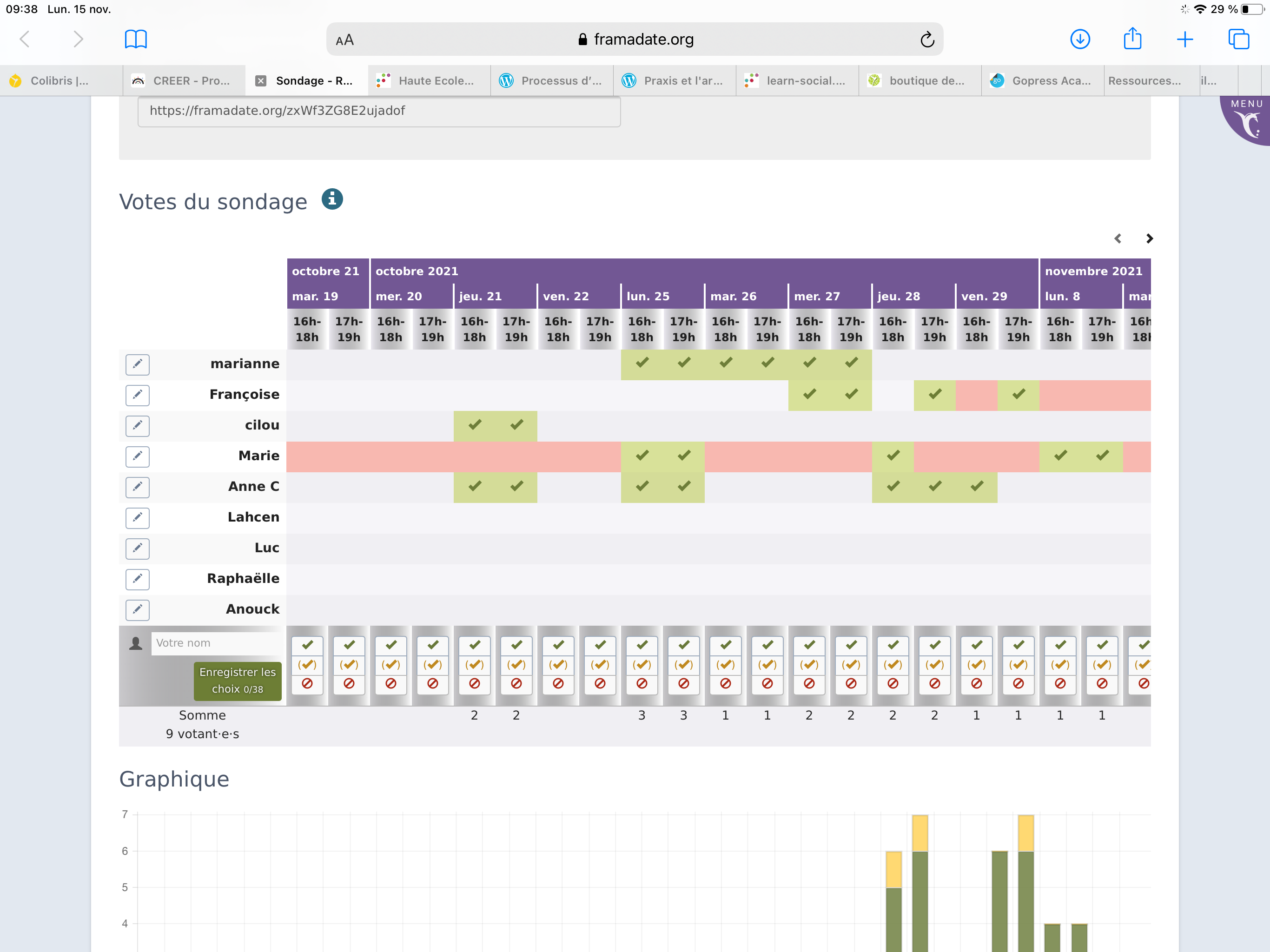Viewport: 1270px width, 952px height.
Task: Click the edit pencil for marianne
Action: [137, 364]
